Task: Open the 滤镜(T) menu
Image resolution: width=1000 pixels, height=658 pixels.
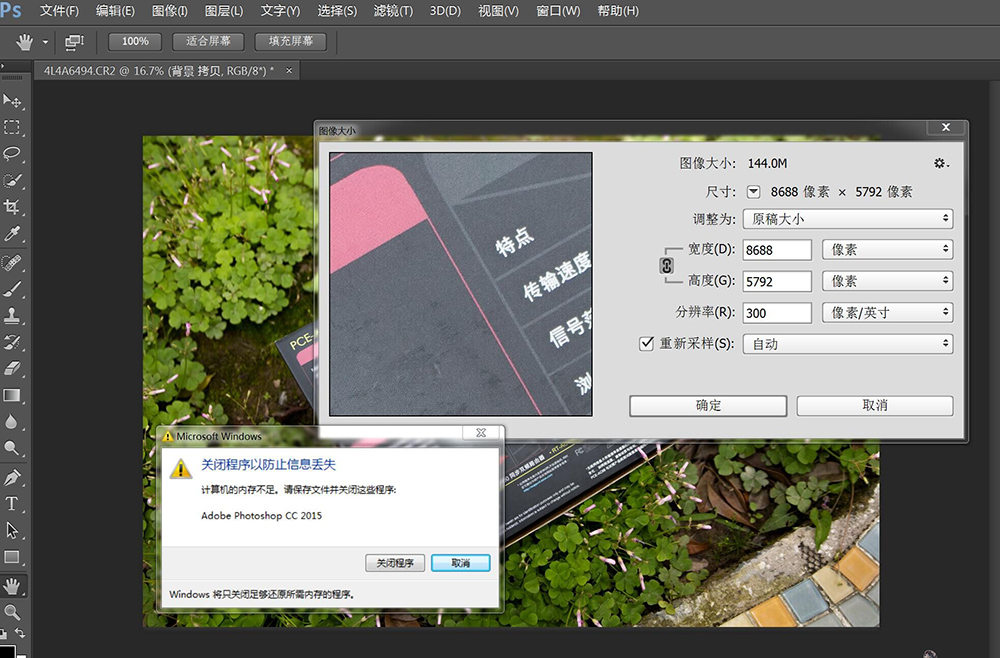Action: point(392,11)
